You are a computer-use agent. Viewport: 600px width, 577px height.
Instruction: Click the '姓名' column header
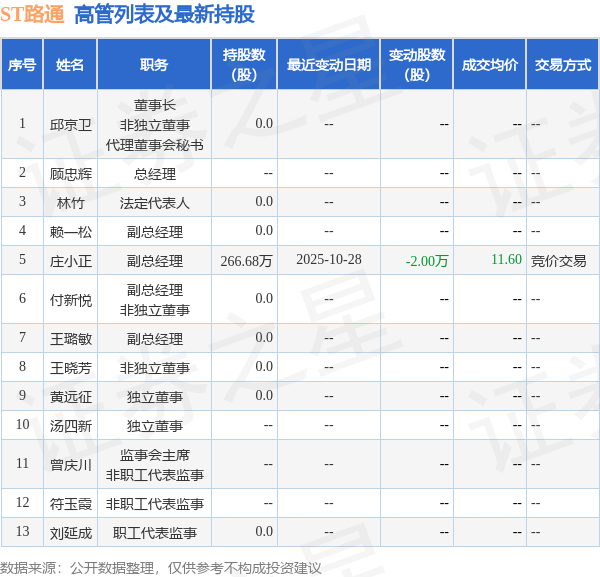pyautogui.click(x=70, y=65)
